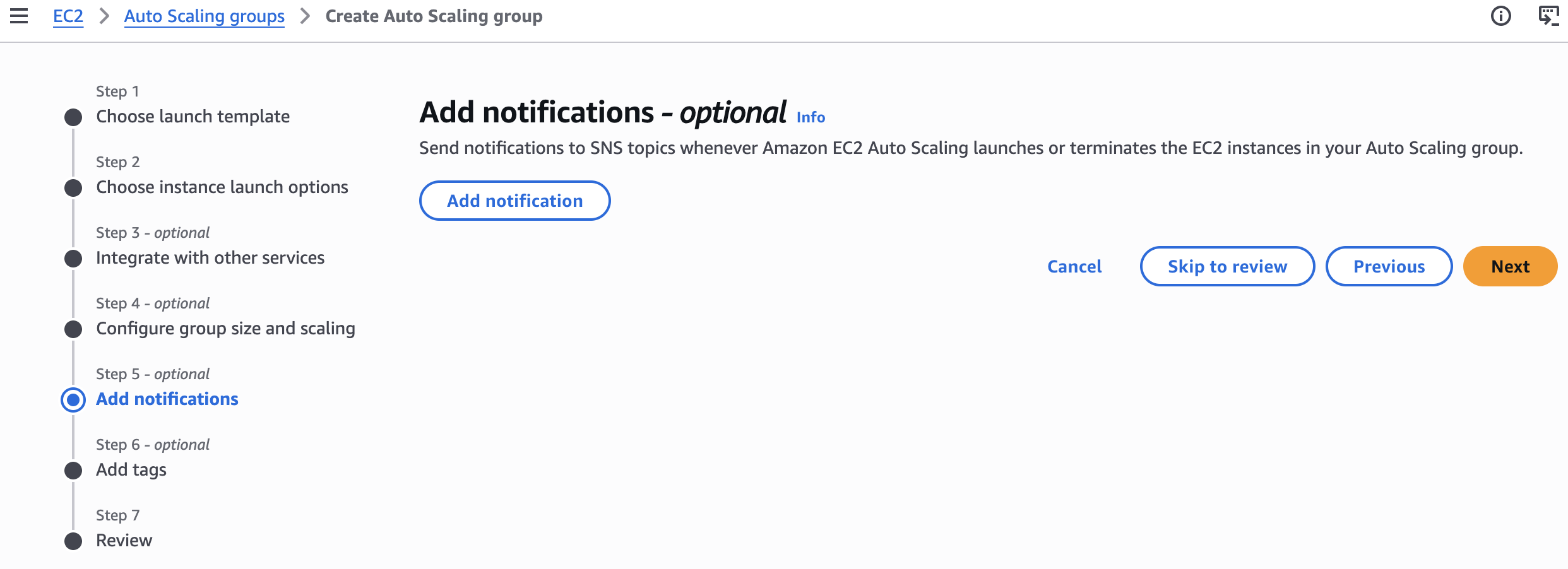
Task: Click the Add notification button
Action: (x=514, y=201)
